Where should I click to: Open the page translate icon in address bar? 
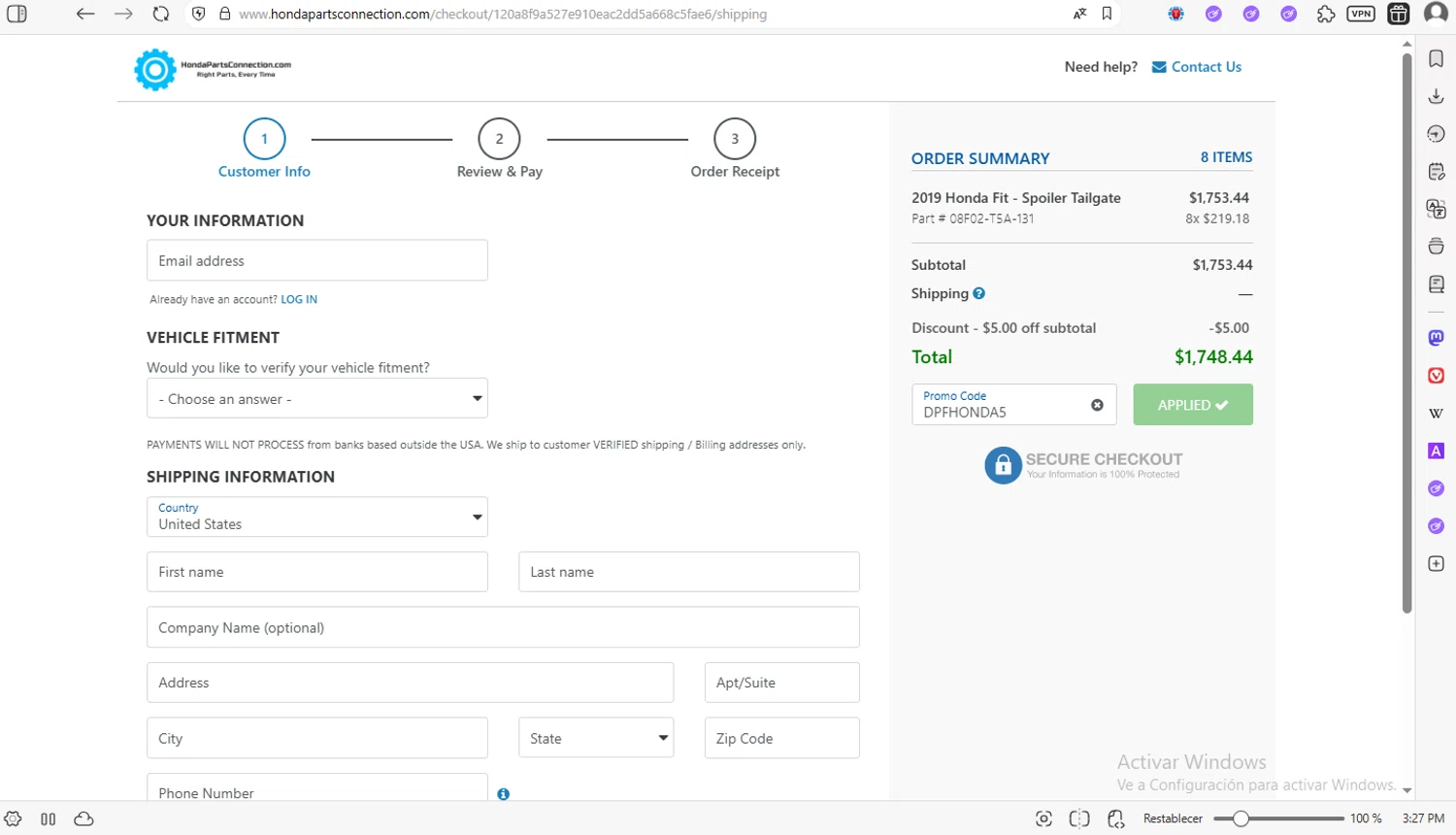pyautogui.click(x=1079, y=14)
